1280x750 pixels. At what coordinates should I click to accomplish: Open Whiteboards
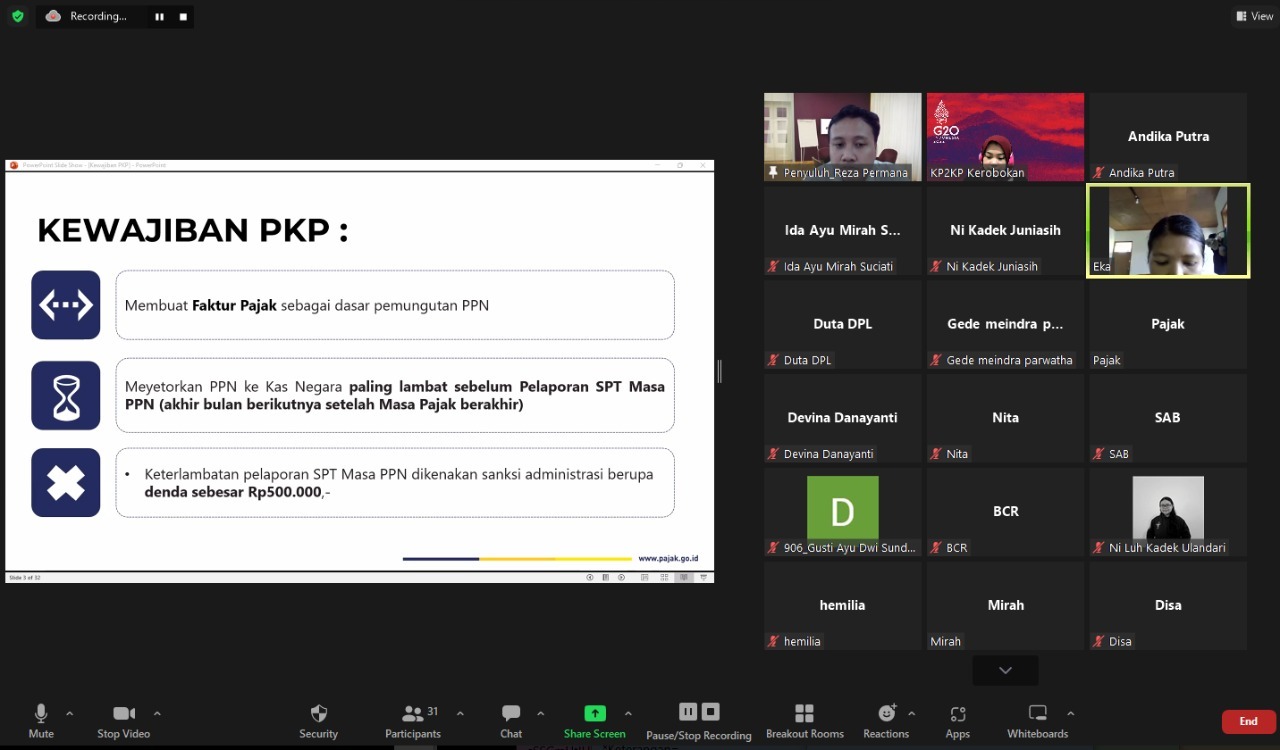1038,721
